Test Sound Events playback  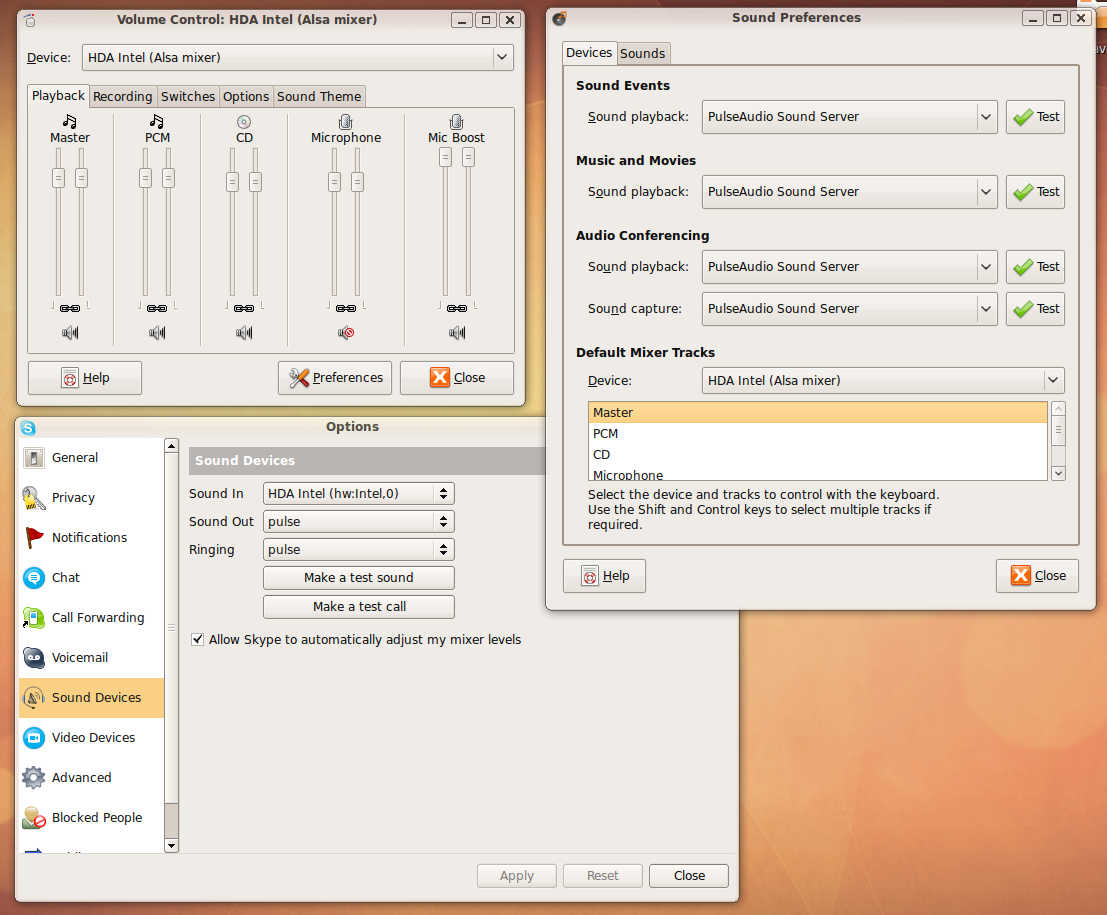click(x=1035, y=116)
